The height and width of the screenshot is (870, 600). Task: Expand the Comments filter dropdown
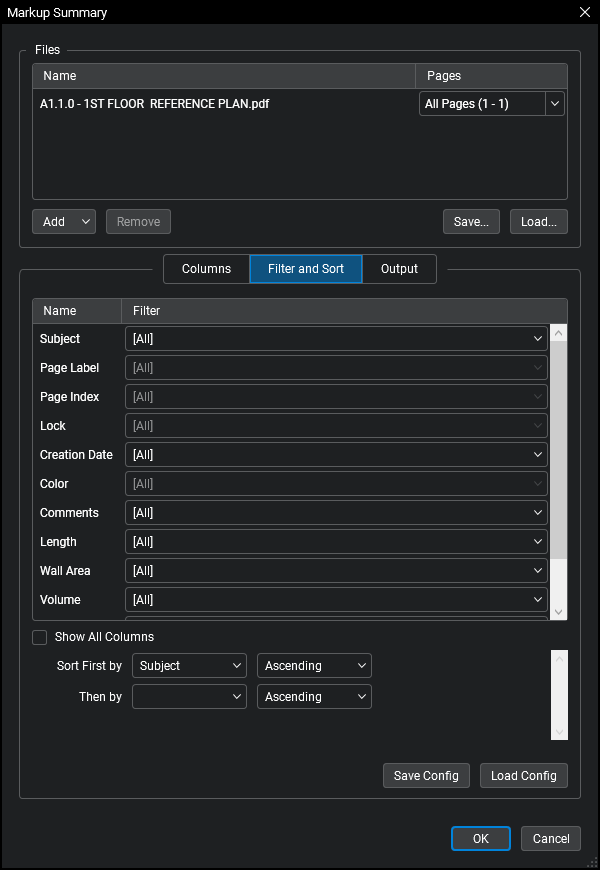tap(336, 513)
